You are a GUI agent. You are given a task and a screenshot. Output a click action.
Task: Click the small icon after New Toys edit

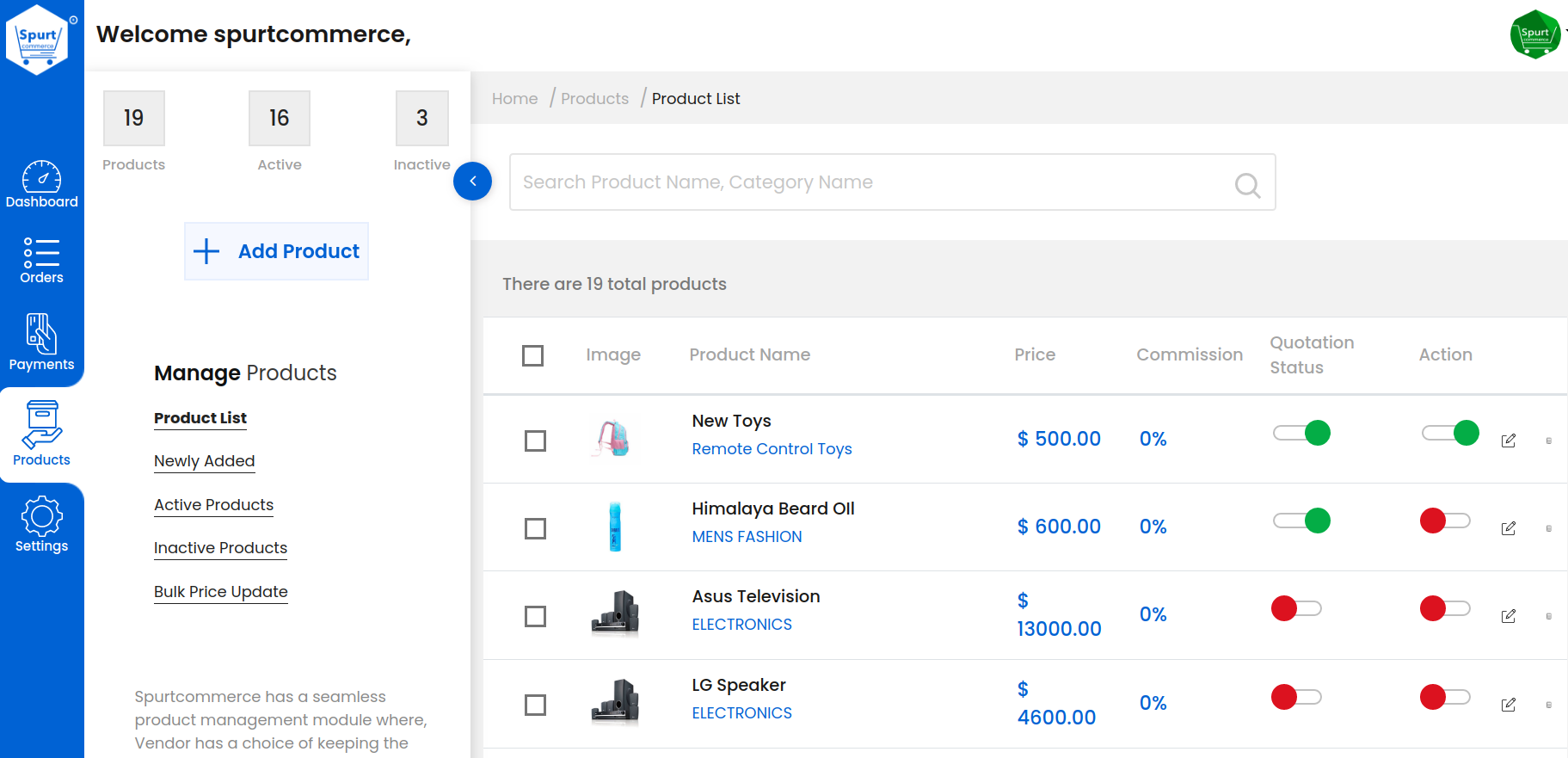(1548, 441)
